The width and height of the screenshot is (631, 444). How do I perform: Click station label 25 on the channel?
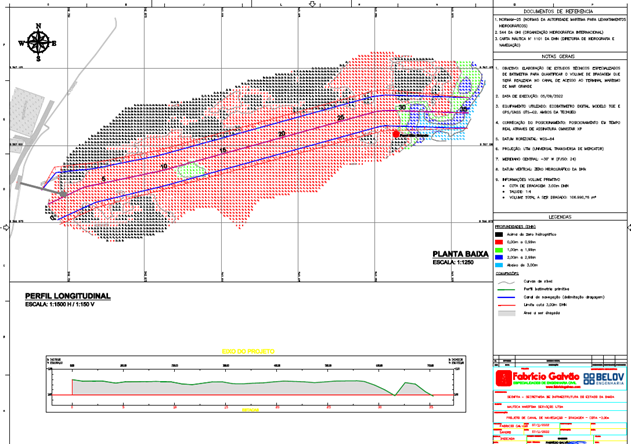(340, 118)
